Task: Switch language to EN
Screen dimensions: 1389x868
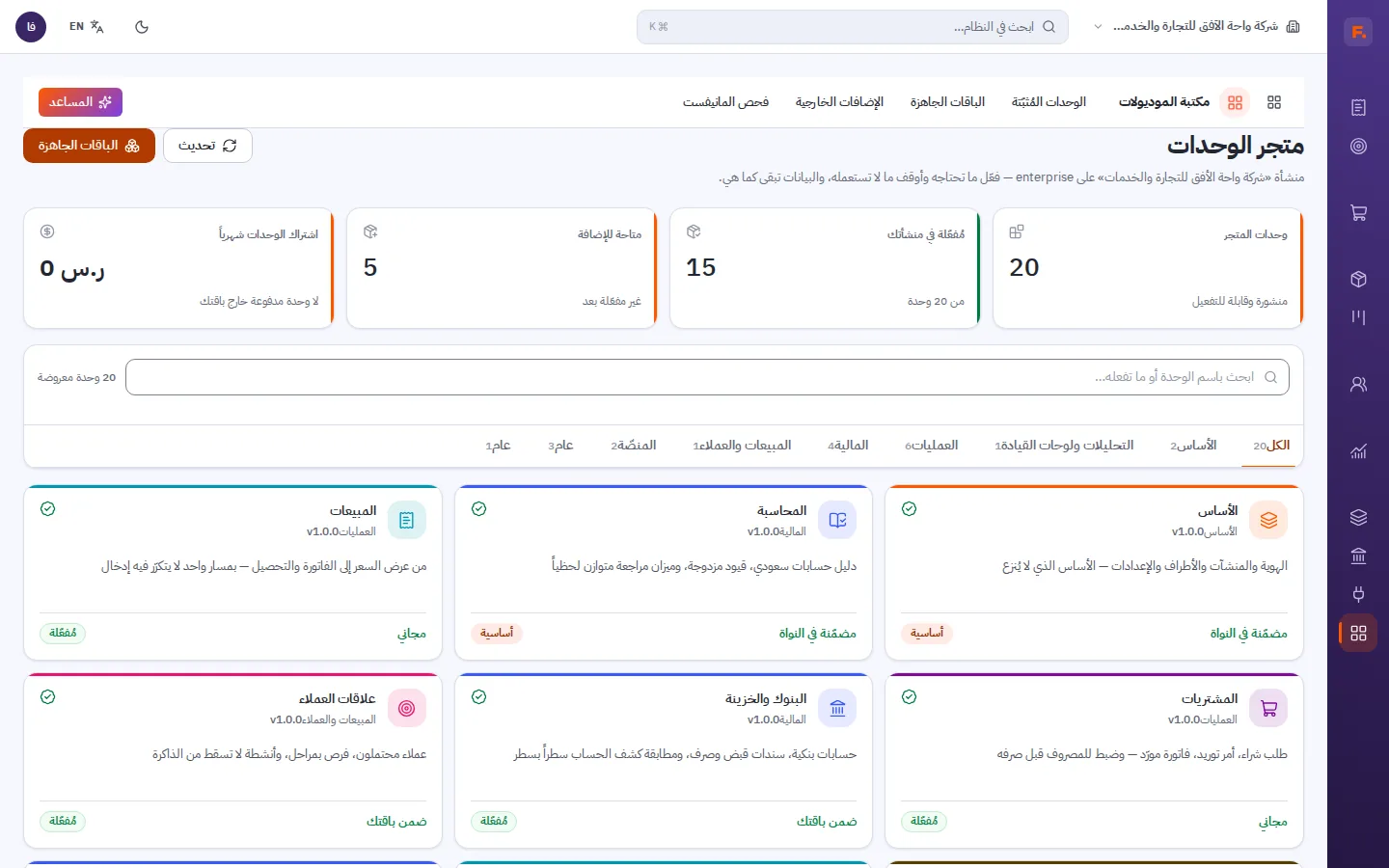Action: (87, 27)
